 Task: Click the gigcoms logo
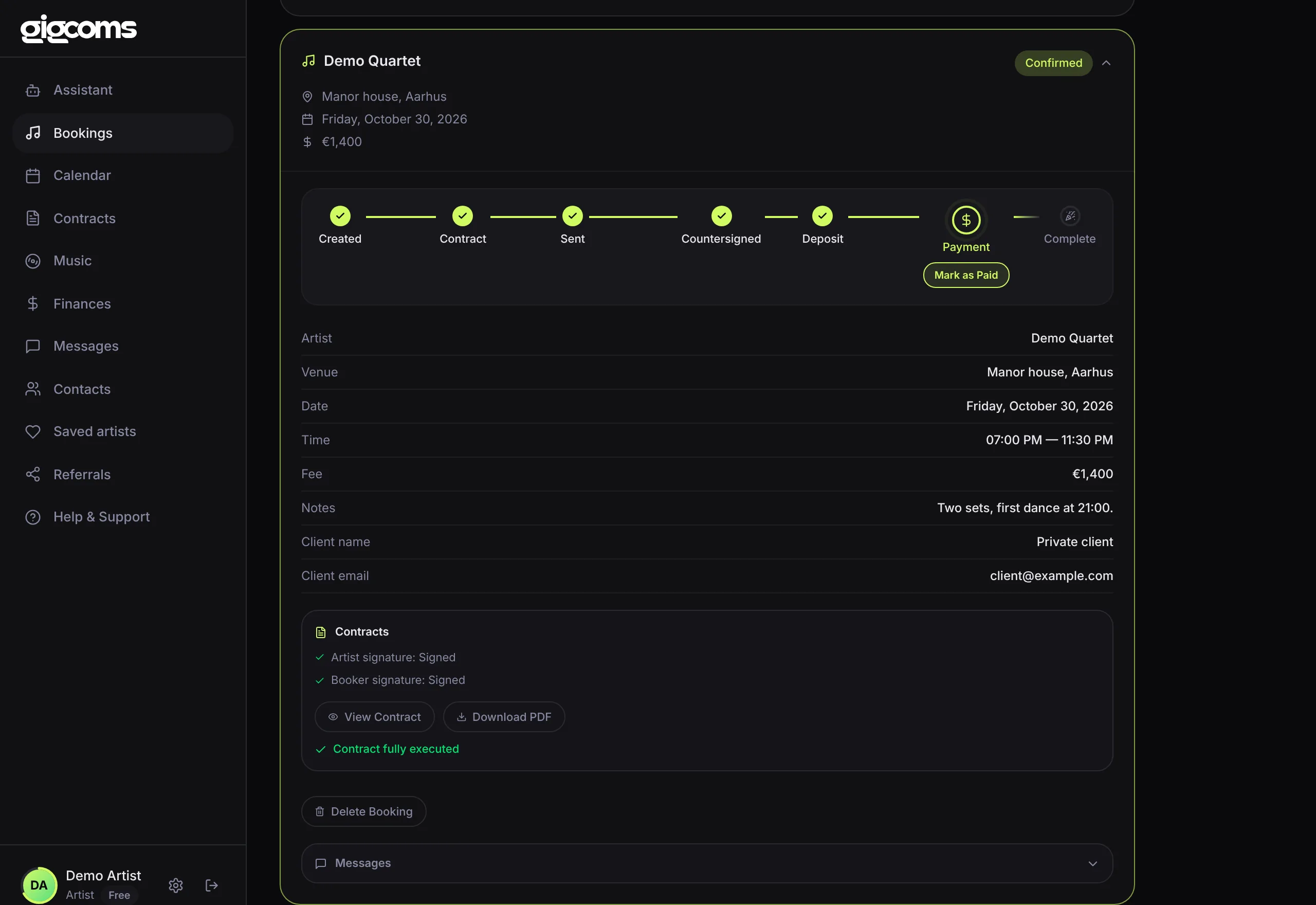(x=79, y=29)
